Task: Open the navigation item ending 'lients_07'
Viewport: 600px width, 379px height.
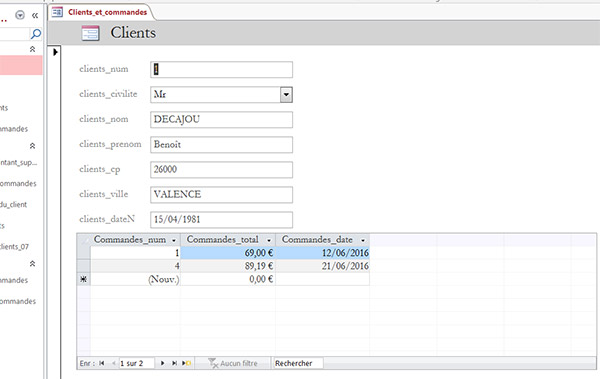Action: (15, 247)
